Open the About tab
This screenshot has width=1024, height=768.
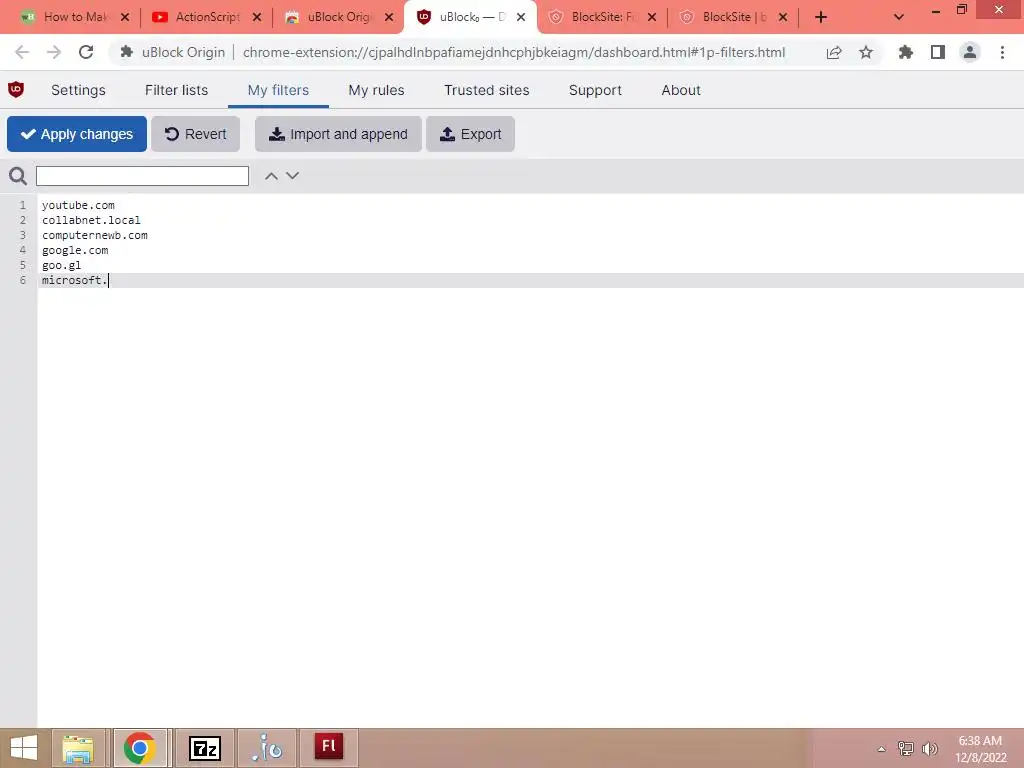[x=680, y=90]
